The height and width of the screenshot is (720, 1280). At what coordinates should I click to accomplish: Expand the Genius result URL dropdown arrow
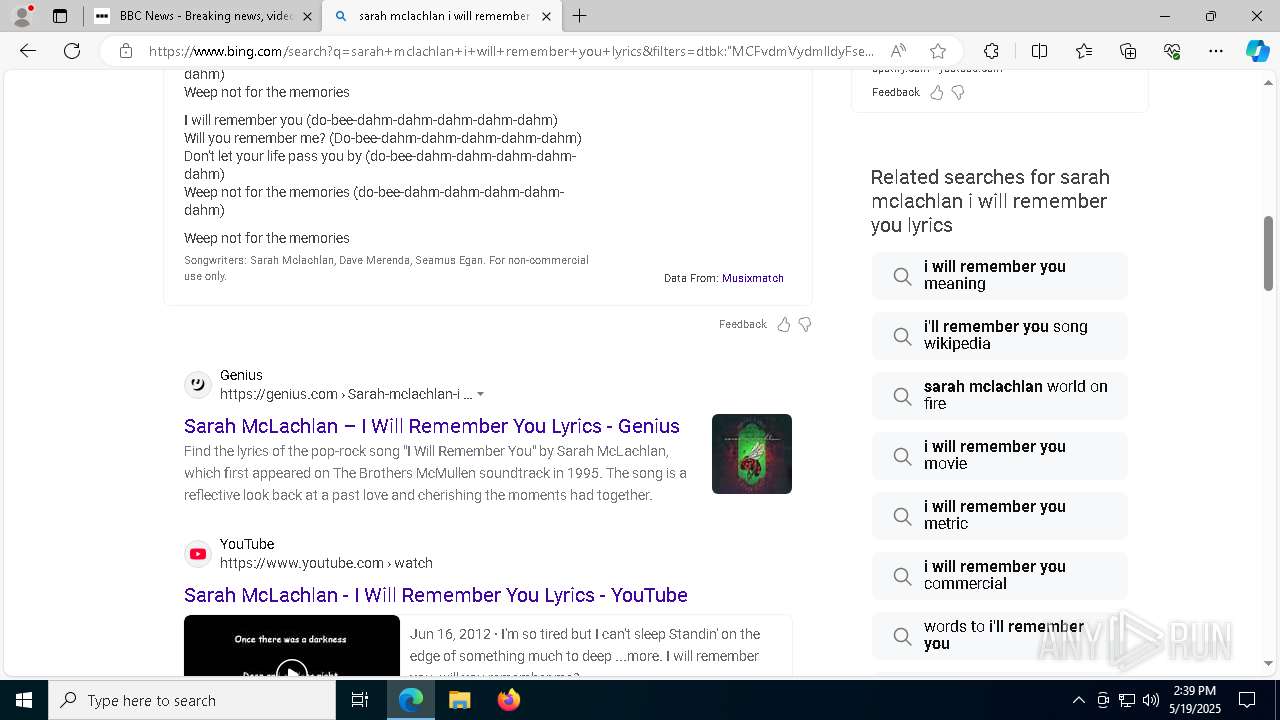480,394
